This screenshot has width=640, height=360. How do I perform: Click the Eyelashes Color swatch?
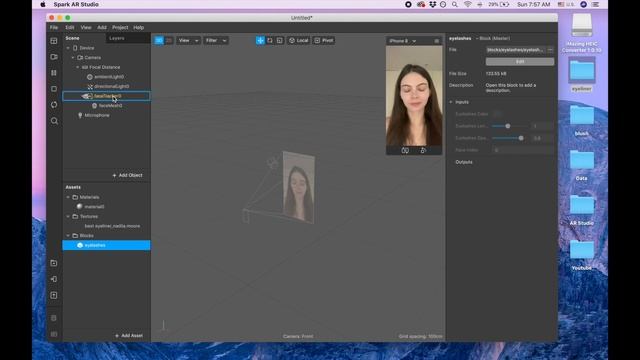point(497,114)
